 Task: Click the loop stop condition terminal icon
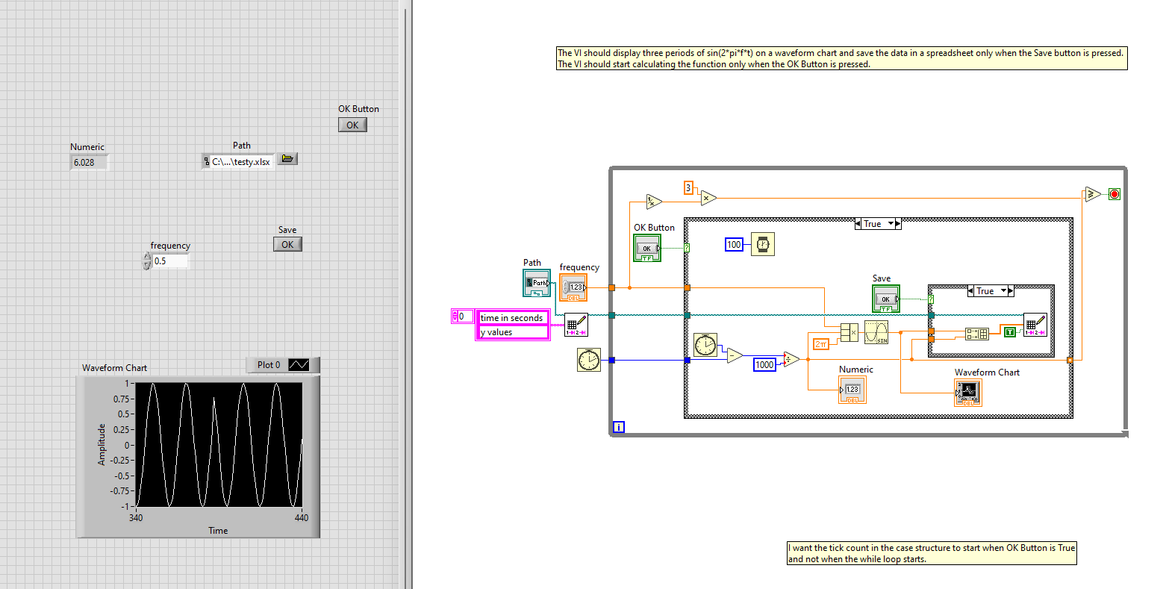point(1114,194)
